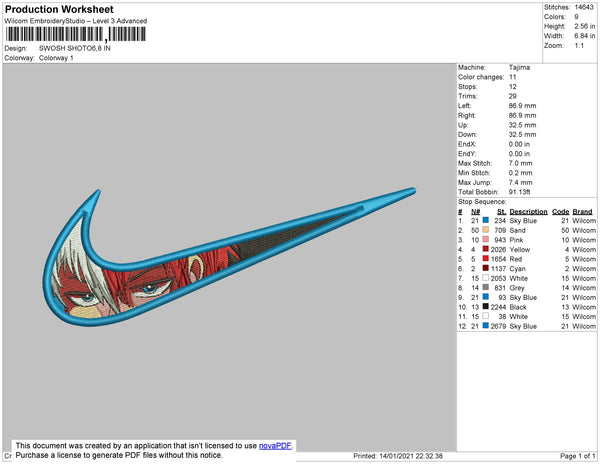Select the Black swatch in stop row 10
600x464 pixels.
pyautogui.click(x=486, y=306)
